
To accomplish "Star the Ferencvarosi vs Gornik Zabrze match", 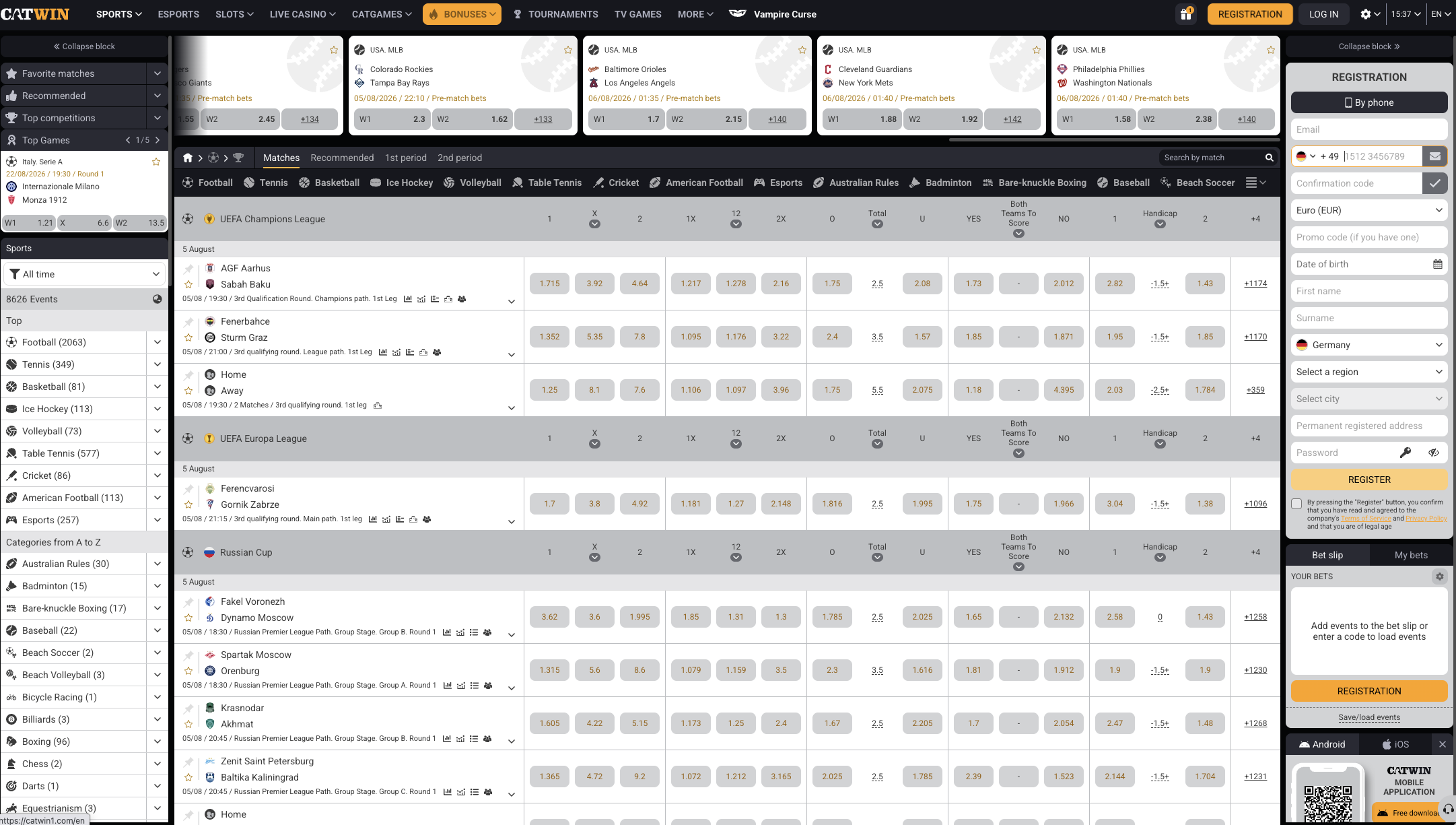I will pos(188,504).
